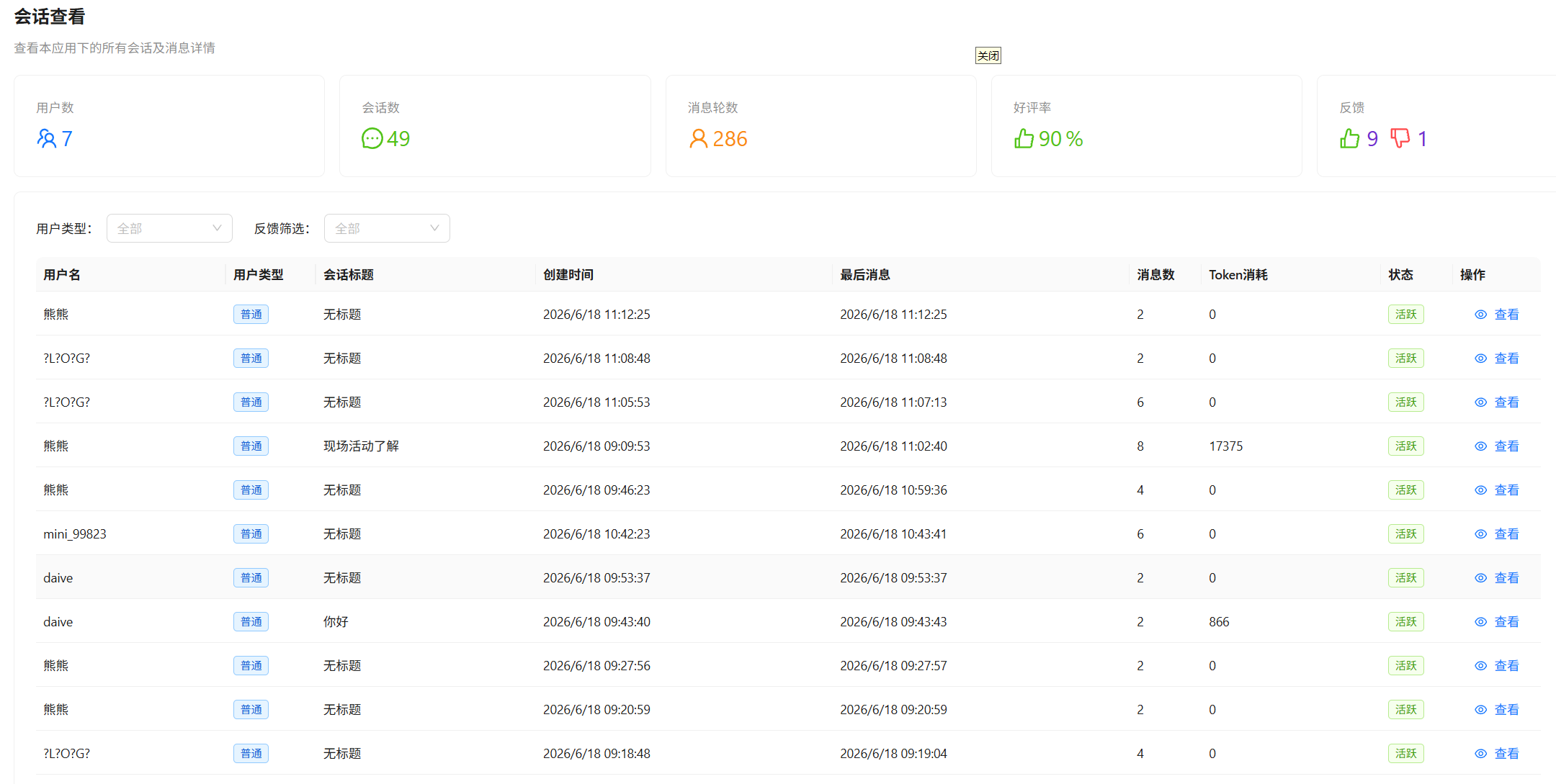Screen dimensions: 1556x784
Task: Click the negative feedback count 1
Action: [1422, 138]
